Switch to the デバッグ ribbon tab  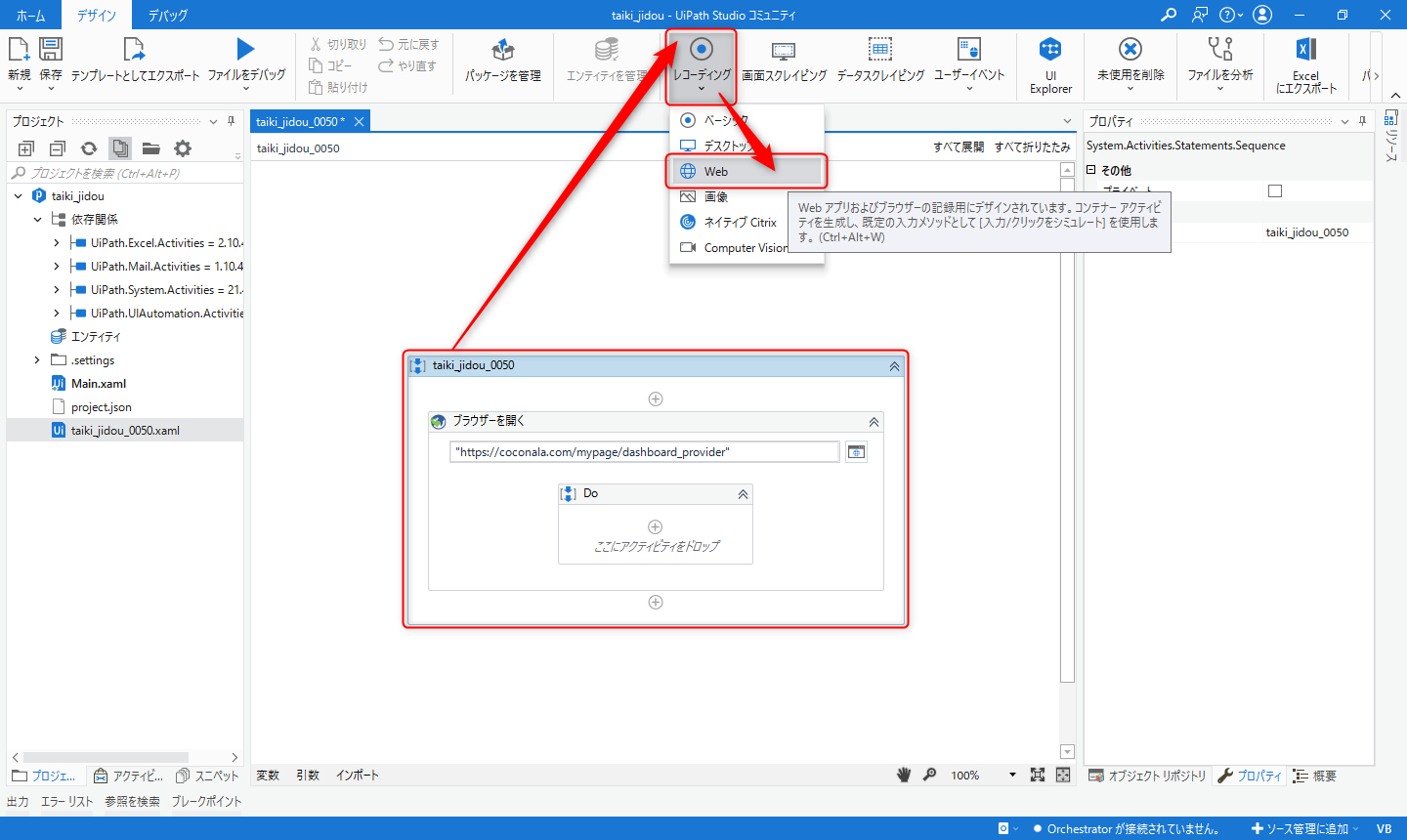pyautogui.click(x=168, y=15)
